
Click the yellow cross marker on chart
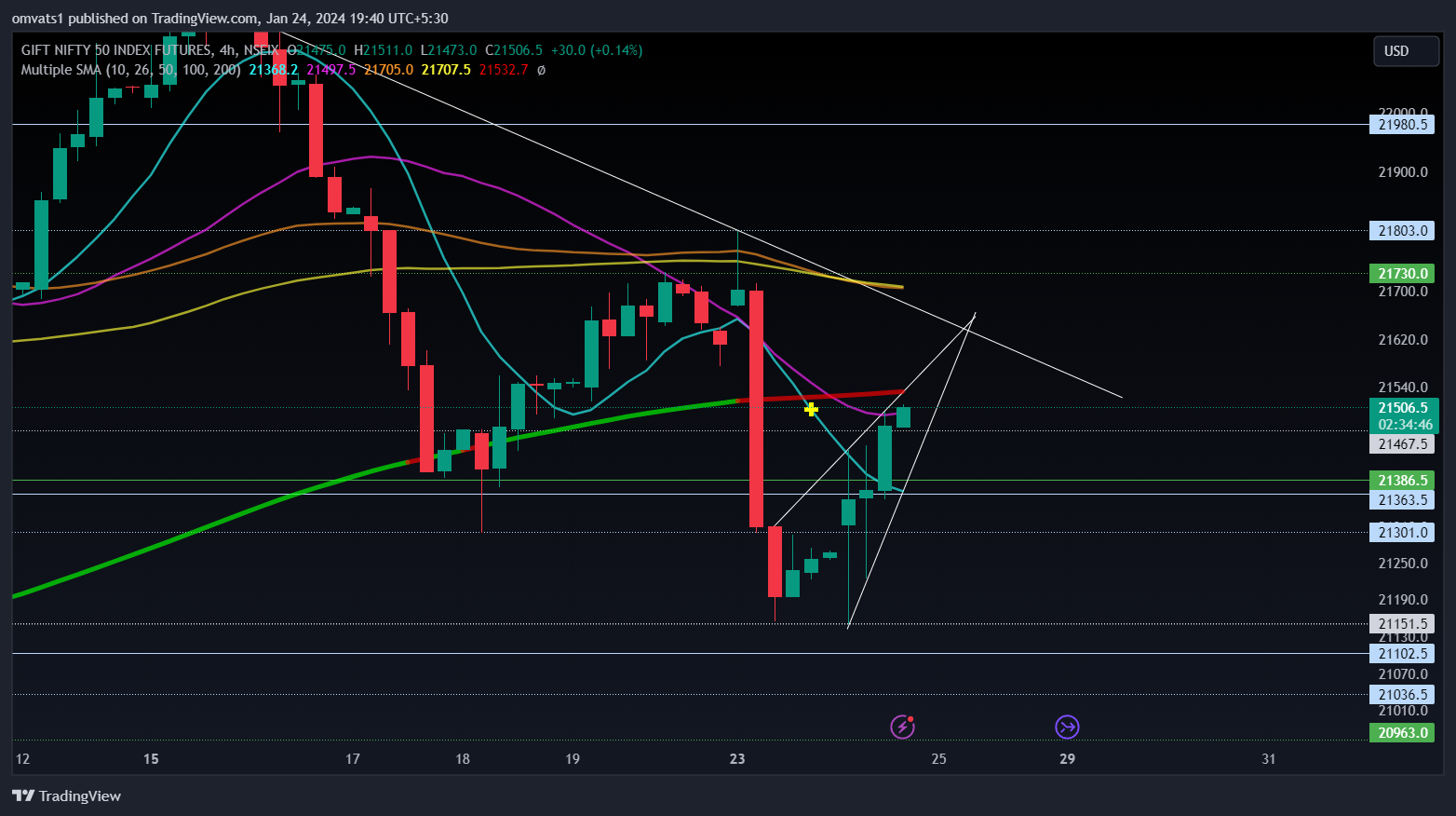(x=811, y=409)
